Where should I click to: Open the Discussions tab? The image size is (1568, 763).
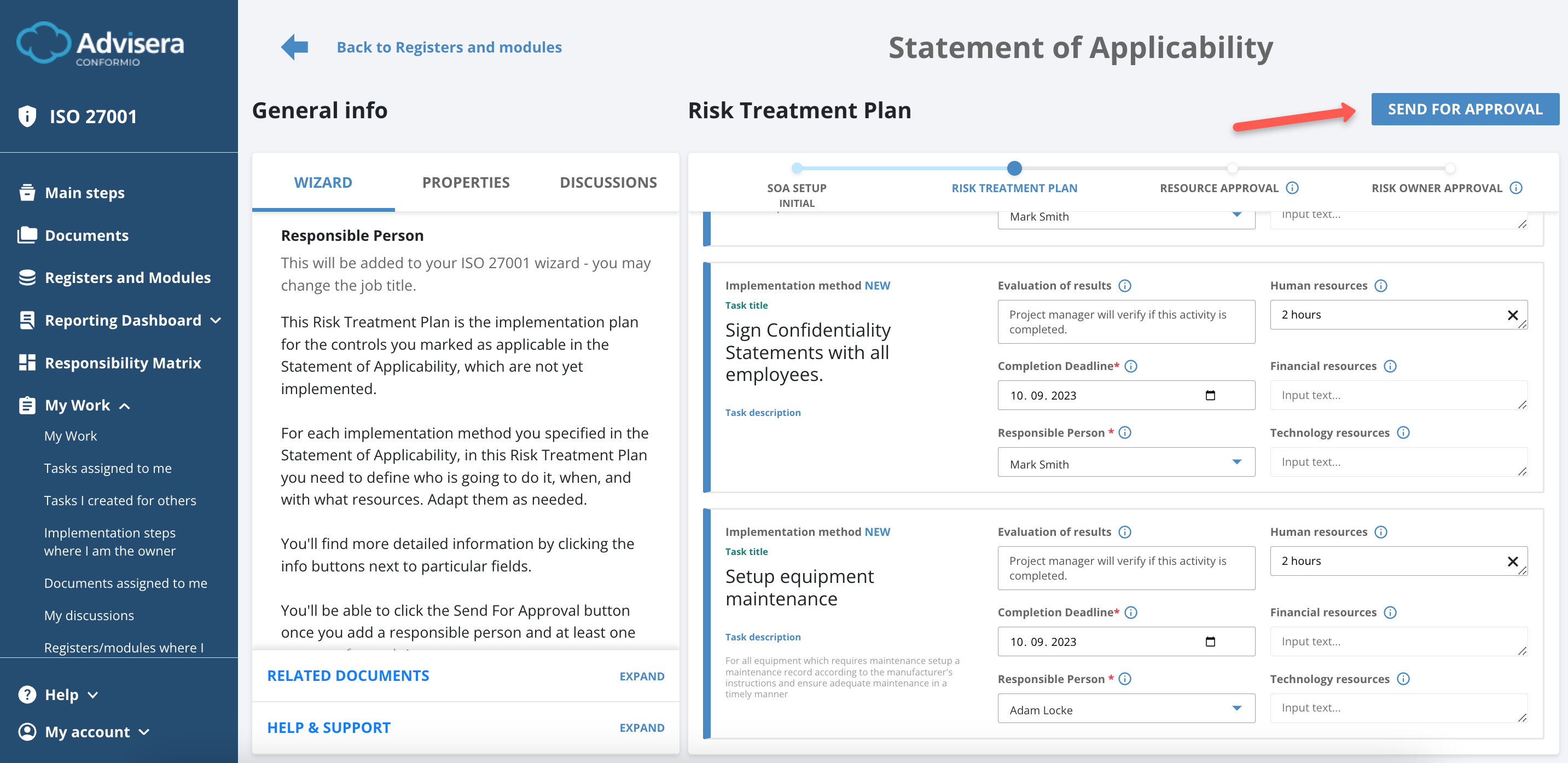point(608,182)
